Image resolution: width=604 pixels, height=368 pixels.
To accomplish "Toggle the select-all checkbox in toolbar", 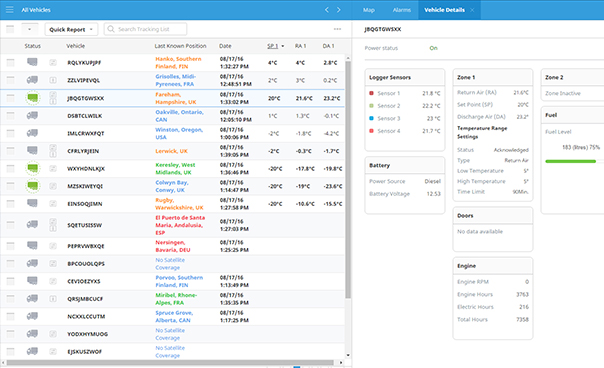I will 10,29.
